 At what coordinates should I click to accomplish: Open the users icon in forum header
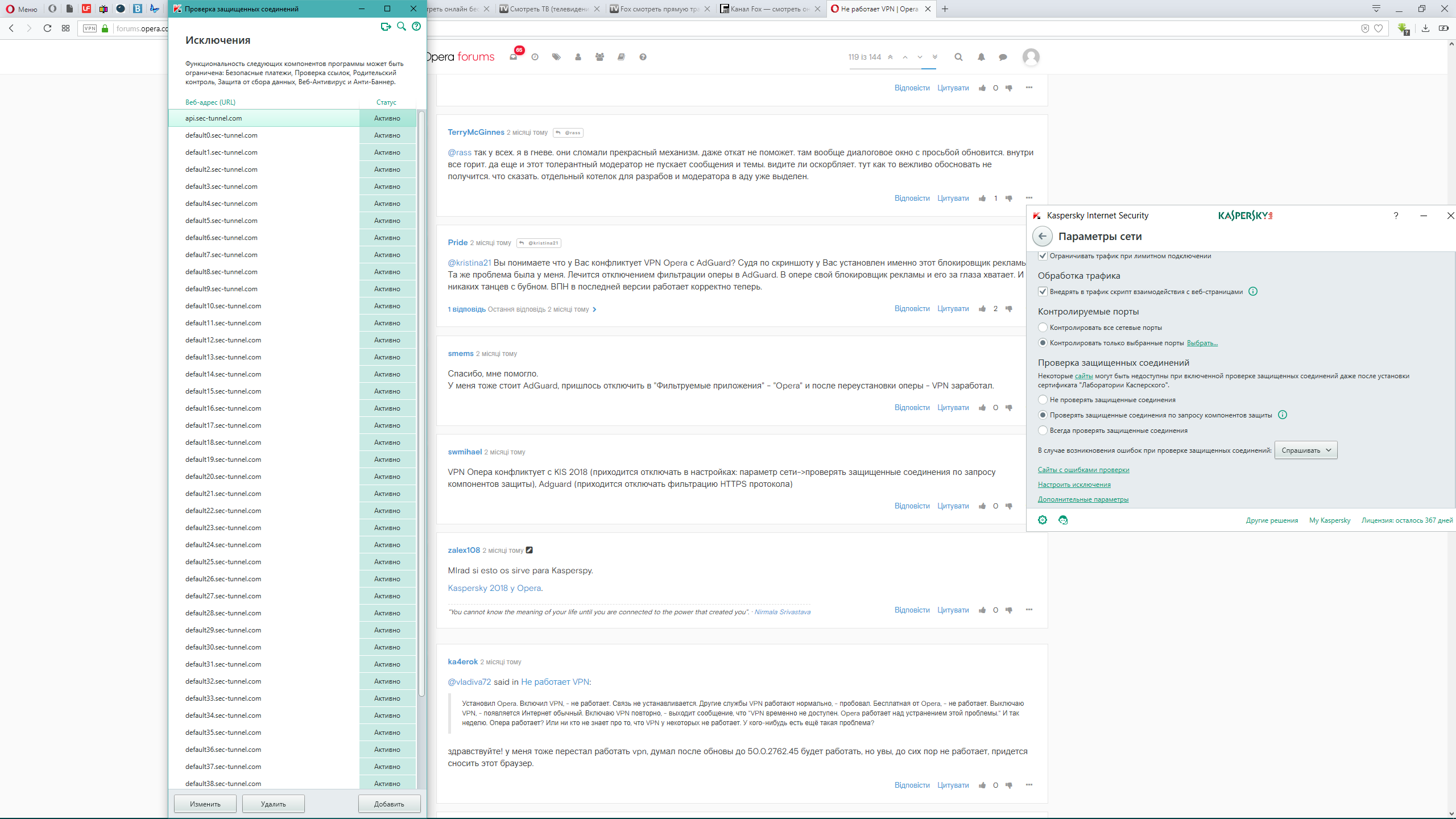(x=578, y=57)
